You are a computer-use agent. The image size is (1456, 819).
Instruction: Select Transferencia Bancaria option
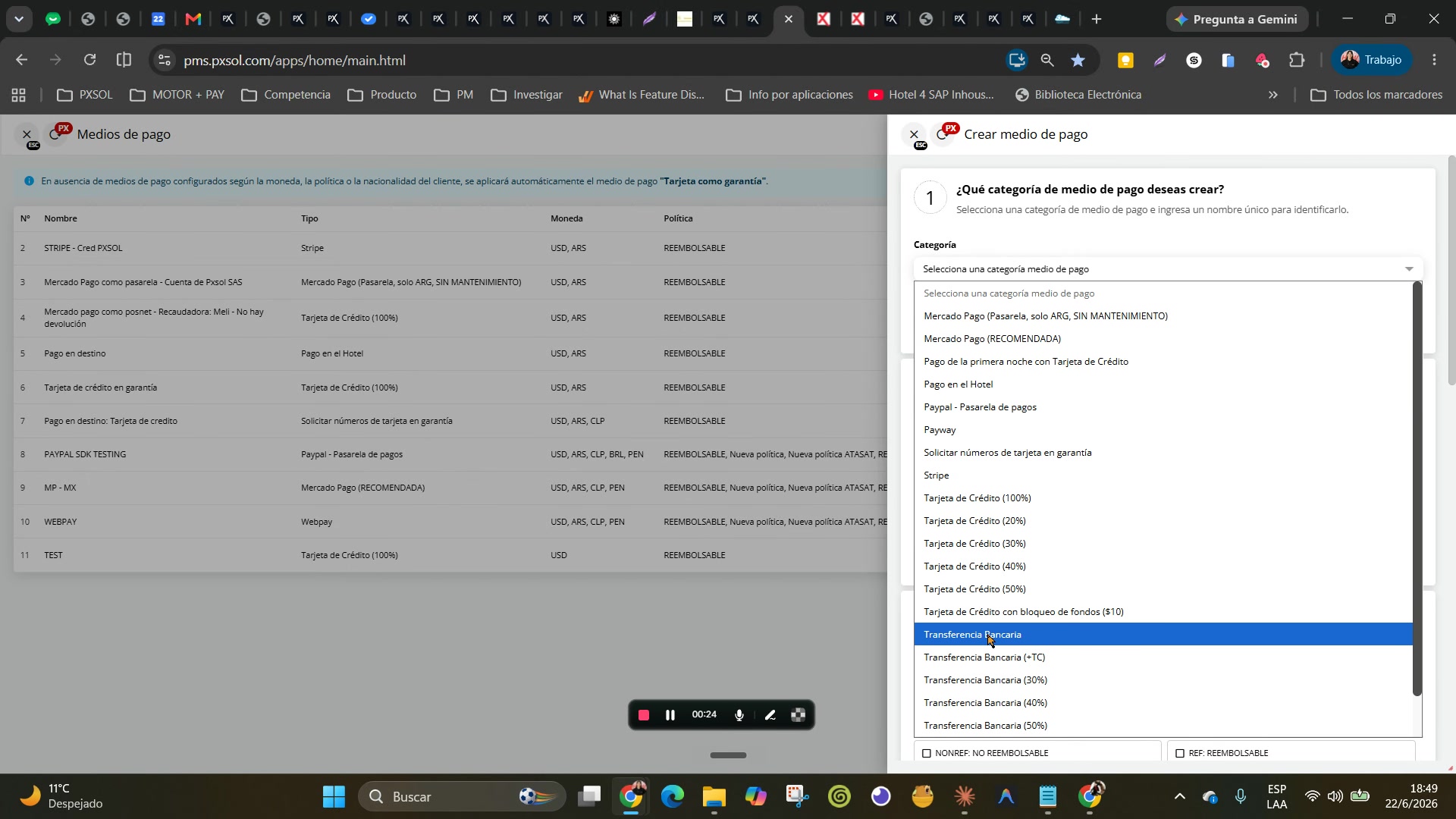coord(1163,635)
